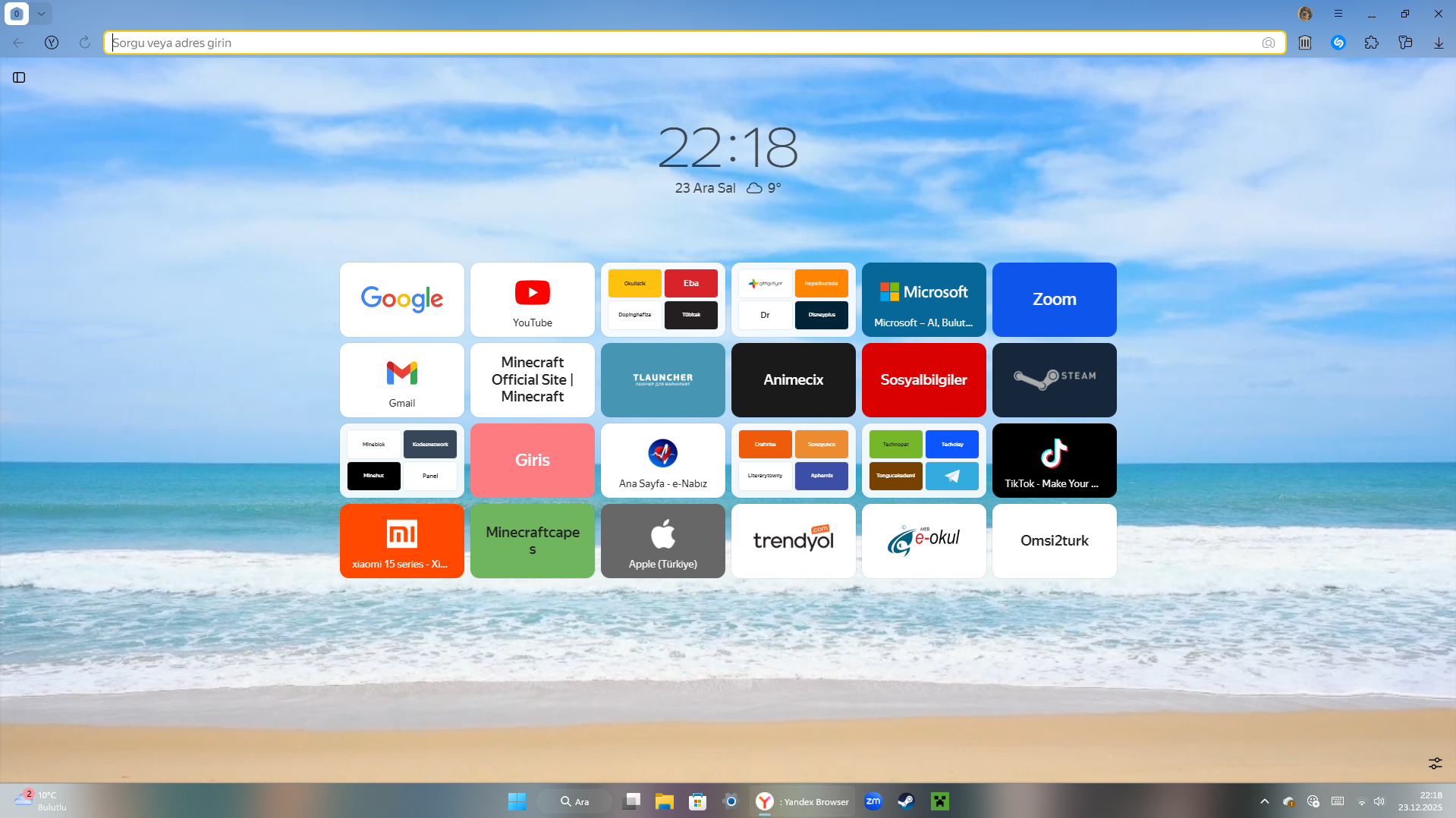Open Ana Sayfa - e-Nabız tile
Screen dimensions: 1456x818
pos(663,461)
